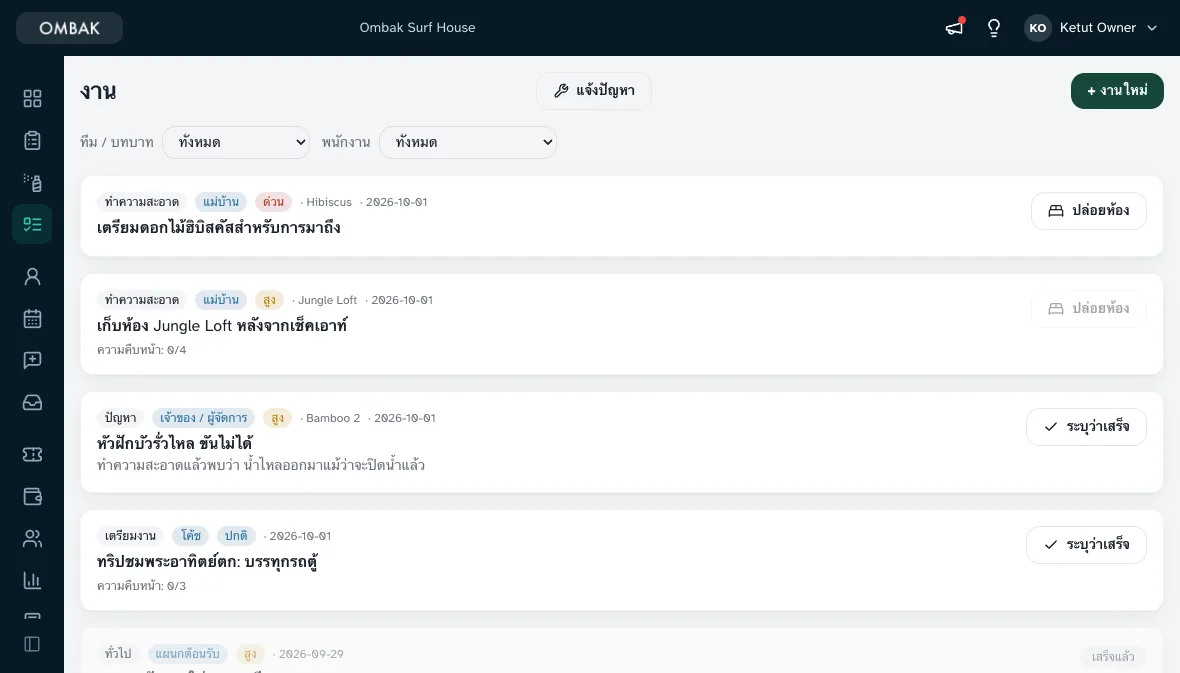Viewport: 1180px width, 673px height.
Task: Open the wallet icon in the sidebar
Action: click(x=32, y=497)
